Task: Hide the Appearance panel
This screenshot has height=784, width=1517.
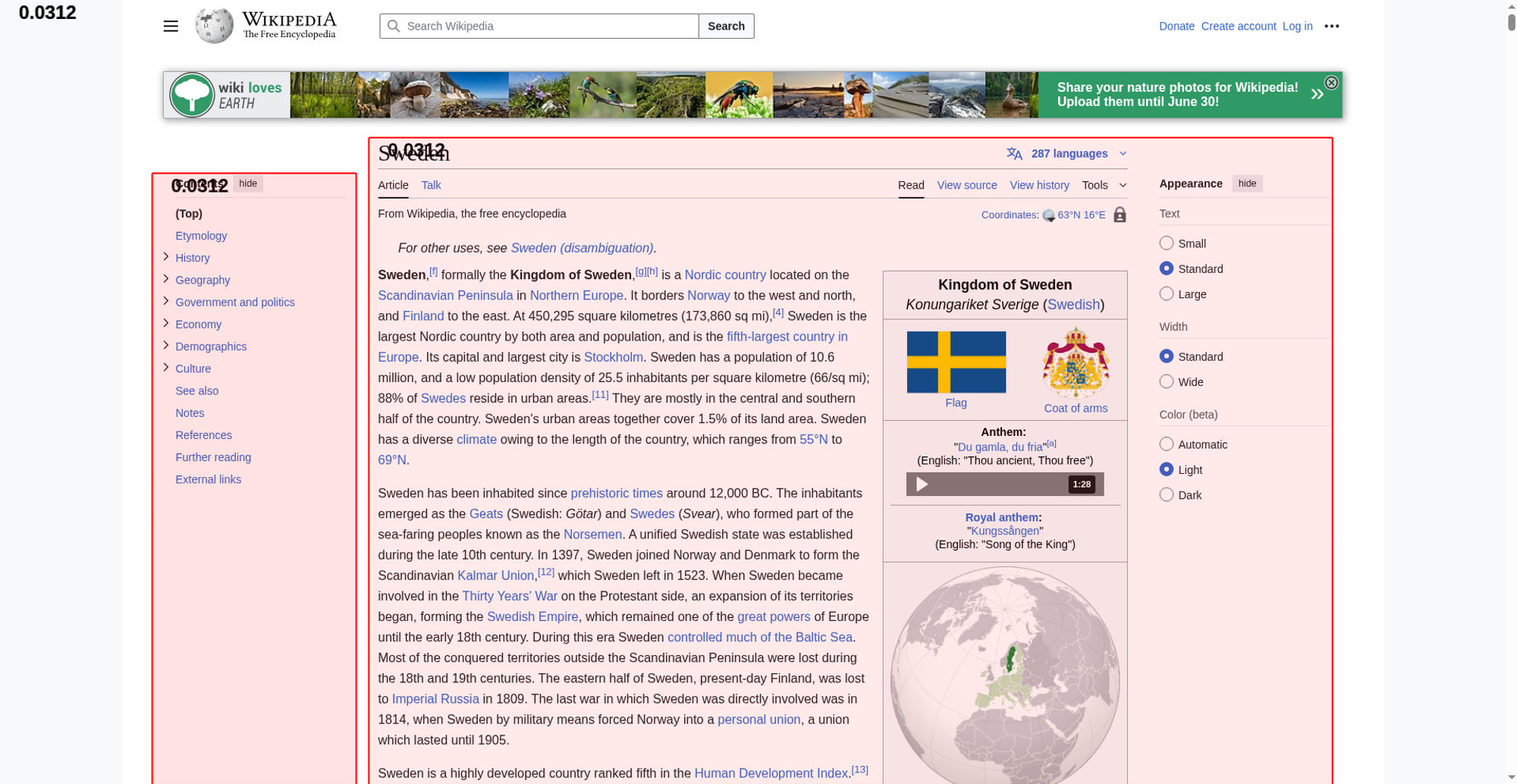Action: click(1247, 183)
